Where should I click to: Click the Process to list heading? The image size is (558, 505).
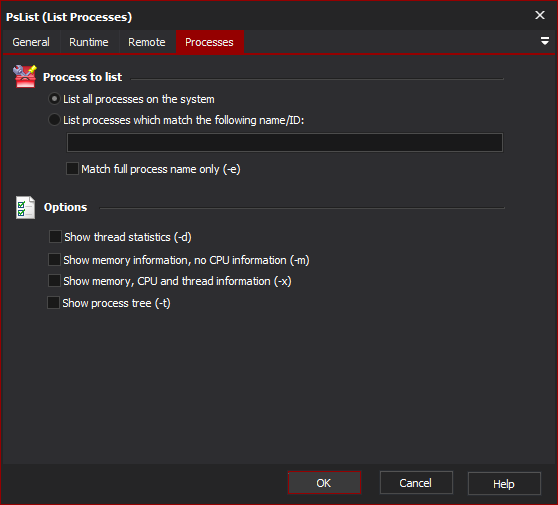coord(83,77)
